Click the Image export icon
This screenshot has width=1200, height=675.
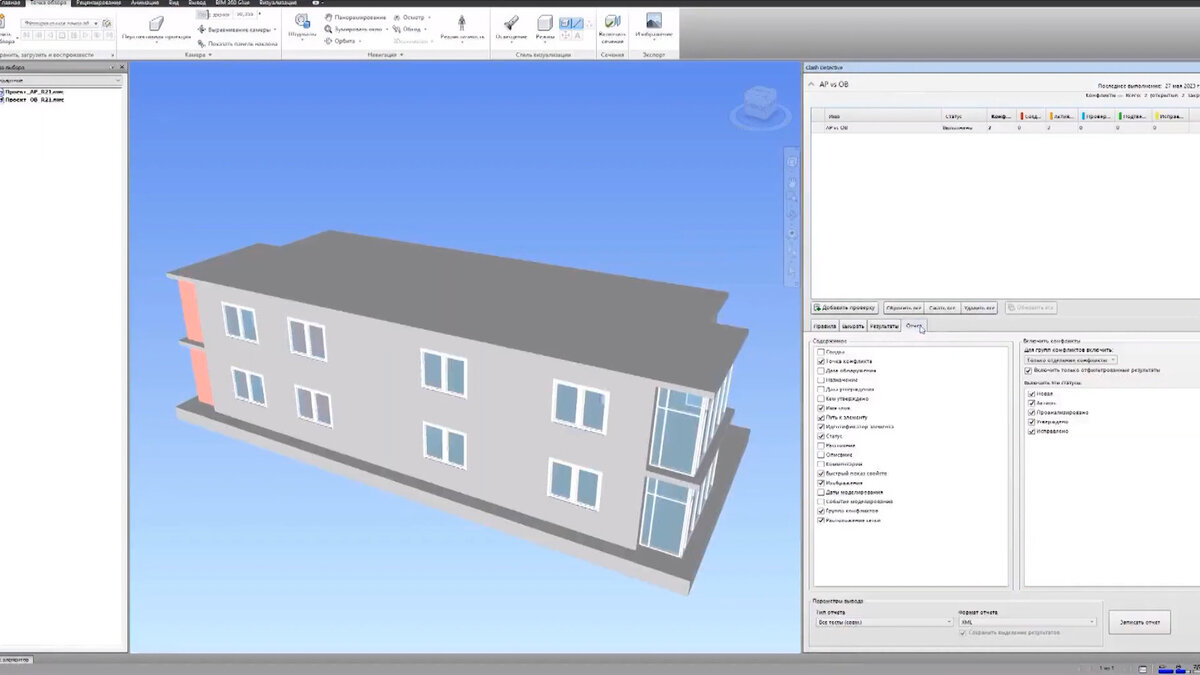pyautogui.click(x=653, y=21)
